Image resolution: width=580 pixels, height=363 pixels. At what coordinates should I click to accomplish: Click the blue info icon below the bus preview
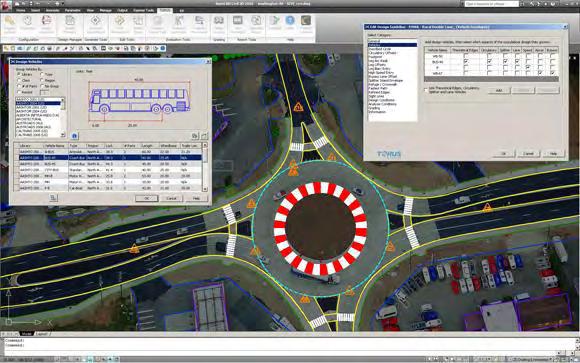pyautogui.click(x=74, y=136)
